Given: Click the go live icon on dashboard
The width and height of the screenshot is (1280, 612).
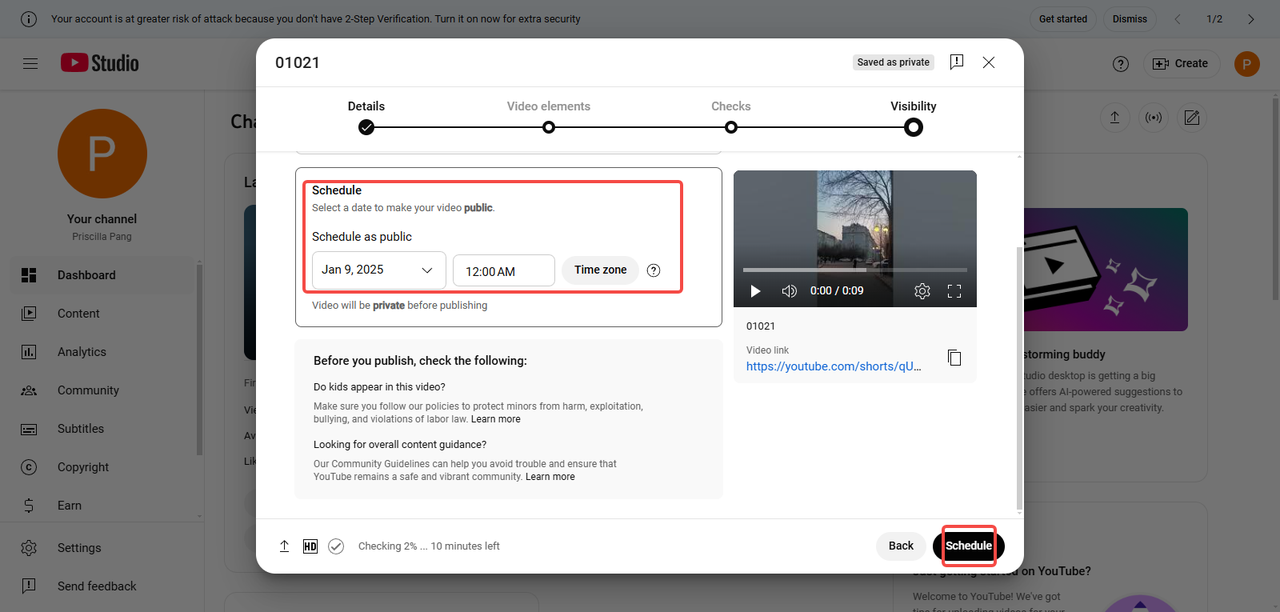Looking at the screenshot, I should pos(1153,118).
